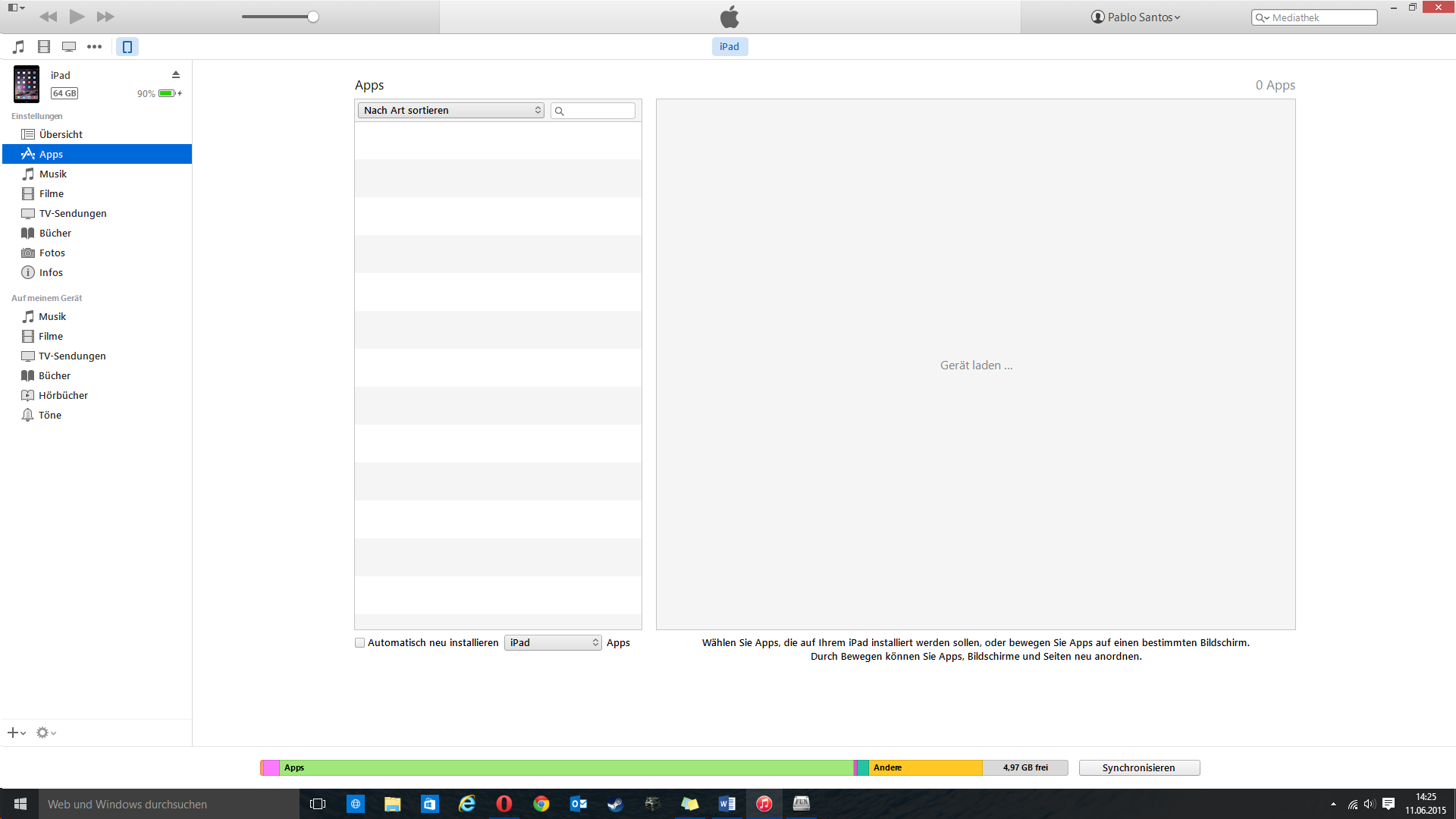Click the Synchronisieren button
Screen dimensions: 1456x819
(x=1138, y=767)
